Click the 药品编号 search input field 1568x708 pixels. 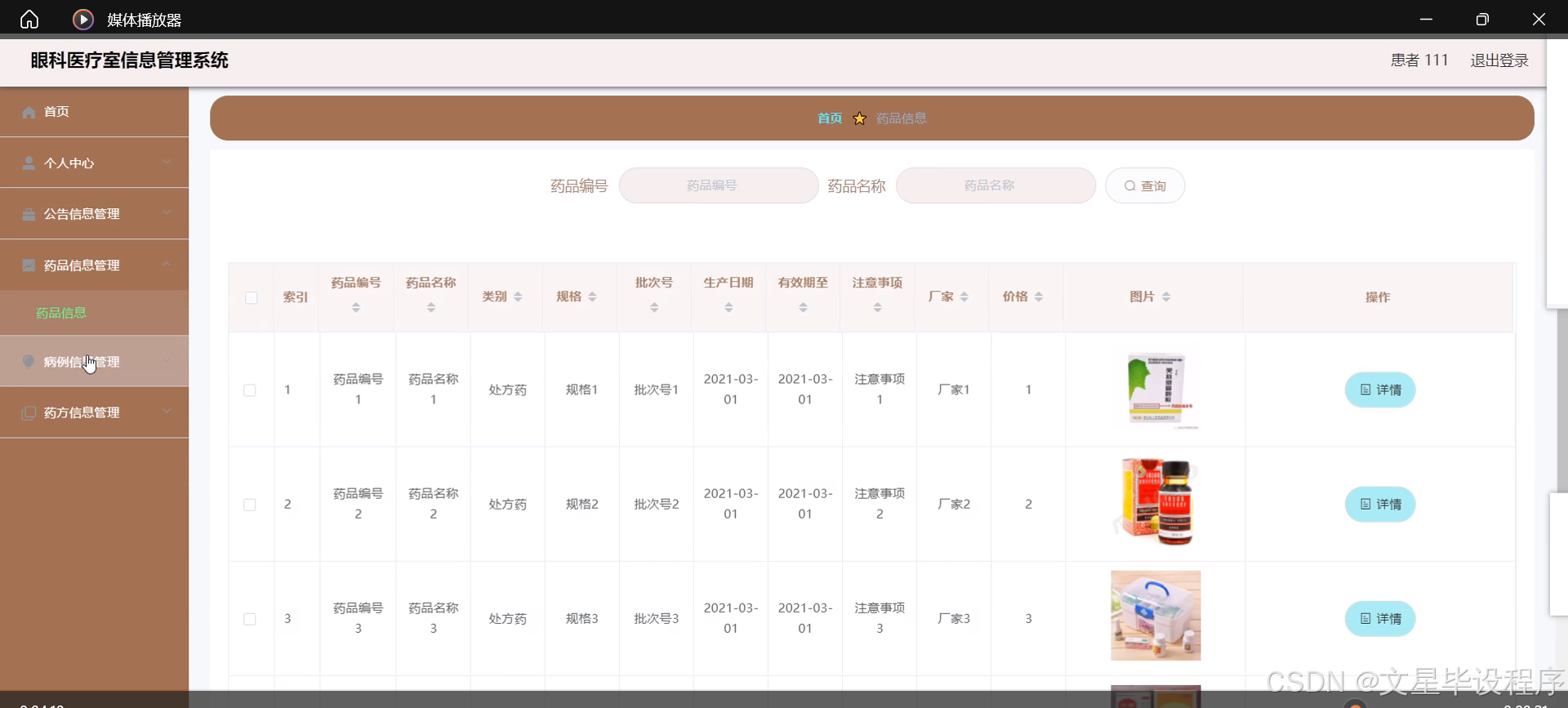pyautogui.click(x=719, y=185)
